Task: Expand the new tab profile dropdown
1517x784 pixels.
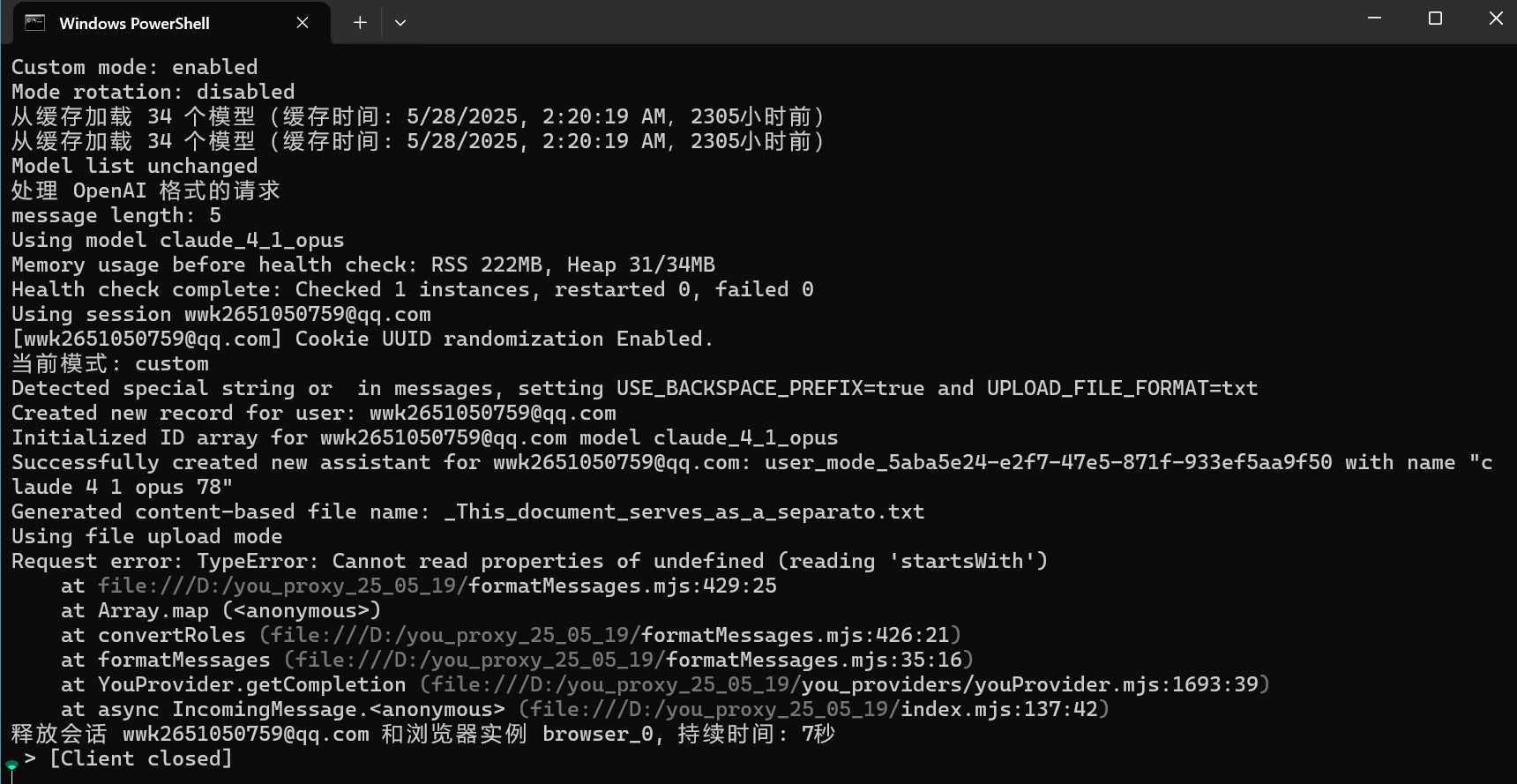Action: (x=400, y=23)
